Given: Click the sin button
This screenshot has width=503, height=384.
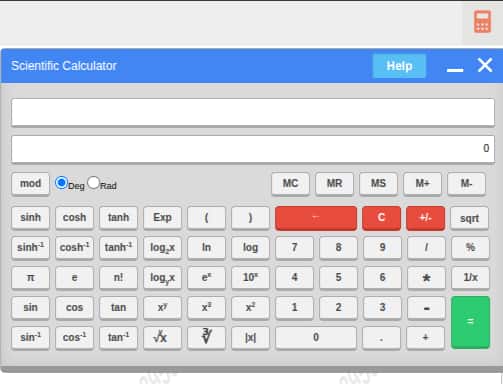Looking at the screenshot, I should tap(30, 308).
